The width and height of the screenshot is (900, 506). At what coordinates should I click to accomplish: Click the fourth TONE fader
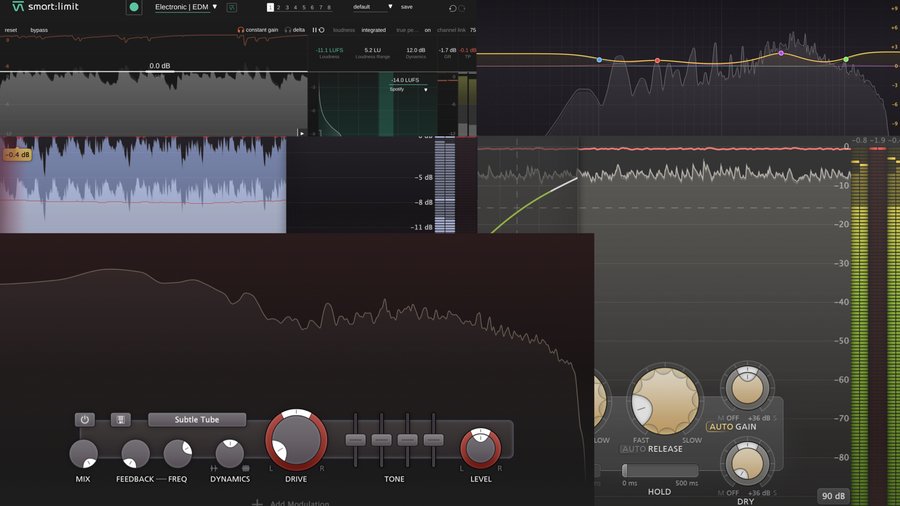click(x=433, y=440)
